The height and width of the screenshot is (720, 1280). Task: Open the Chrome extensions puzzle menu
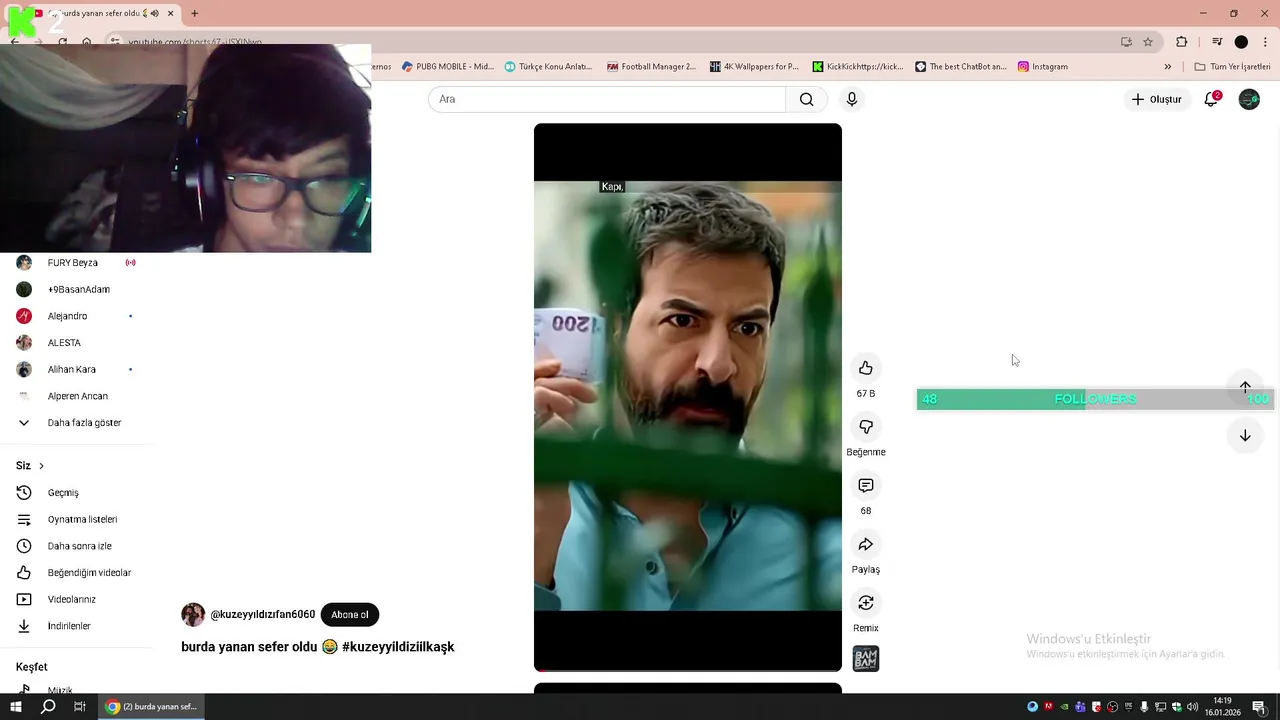pos(1182,42)
